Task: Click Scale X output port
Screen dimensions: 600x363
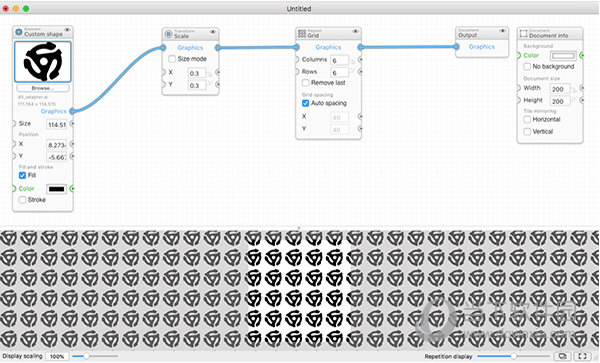Action: (x=218, y=72)
